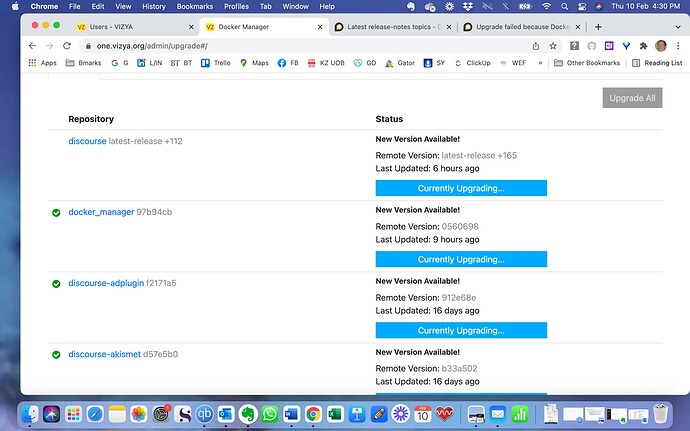
Task: Open a new browser tab
Action: 598,27
